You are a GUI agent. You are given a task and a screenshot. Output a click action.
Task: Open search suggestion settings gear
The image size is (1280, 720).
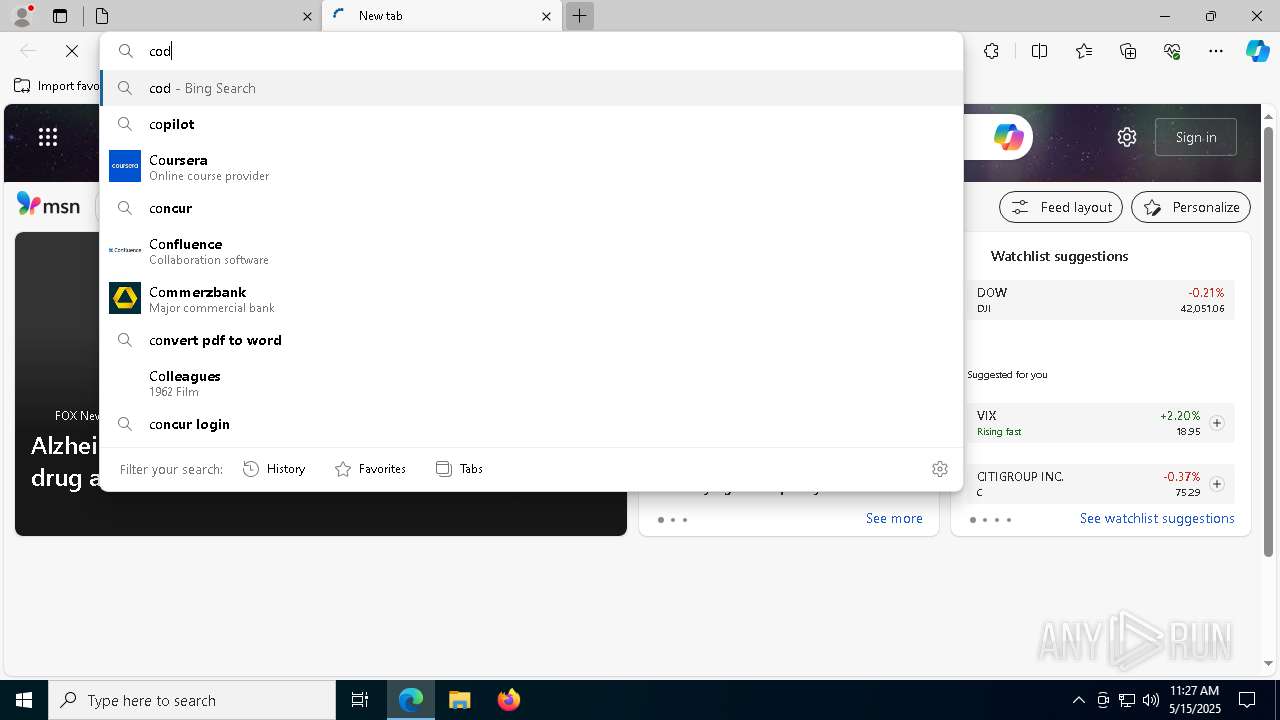940,469
